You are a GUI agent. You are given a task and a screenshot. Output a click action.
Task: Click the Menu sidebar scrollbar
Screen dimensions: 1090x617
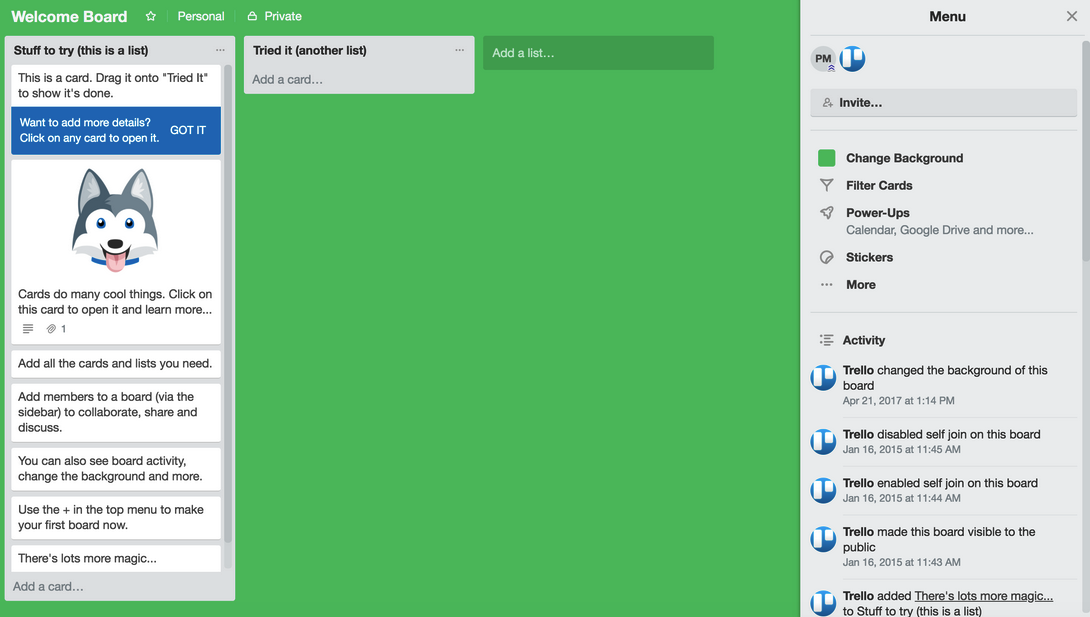(x=1085, y=151)
